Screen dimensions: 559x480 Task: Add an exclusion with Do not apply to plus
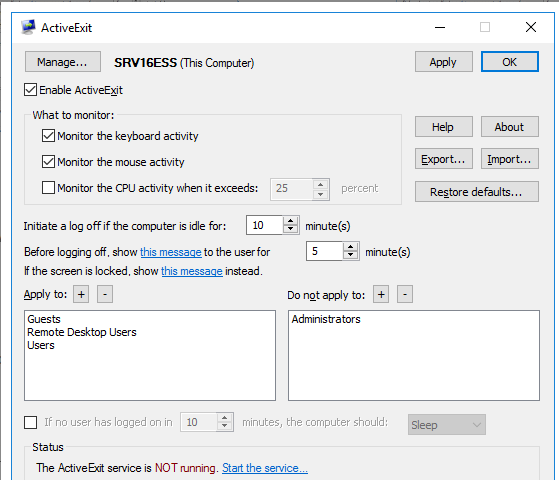381,294
